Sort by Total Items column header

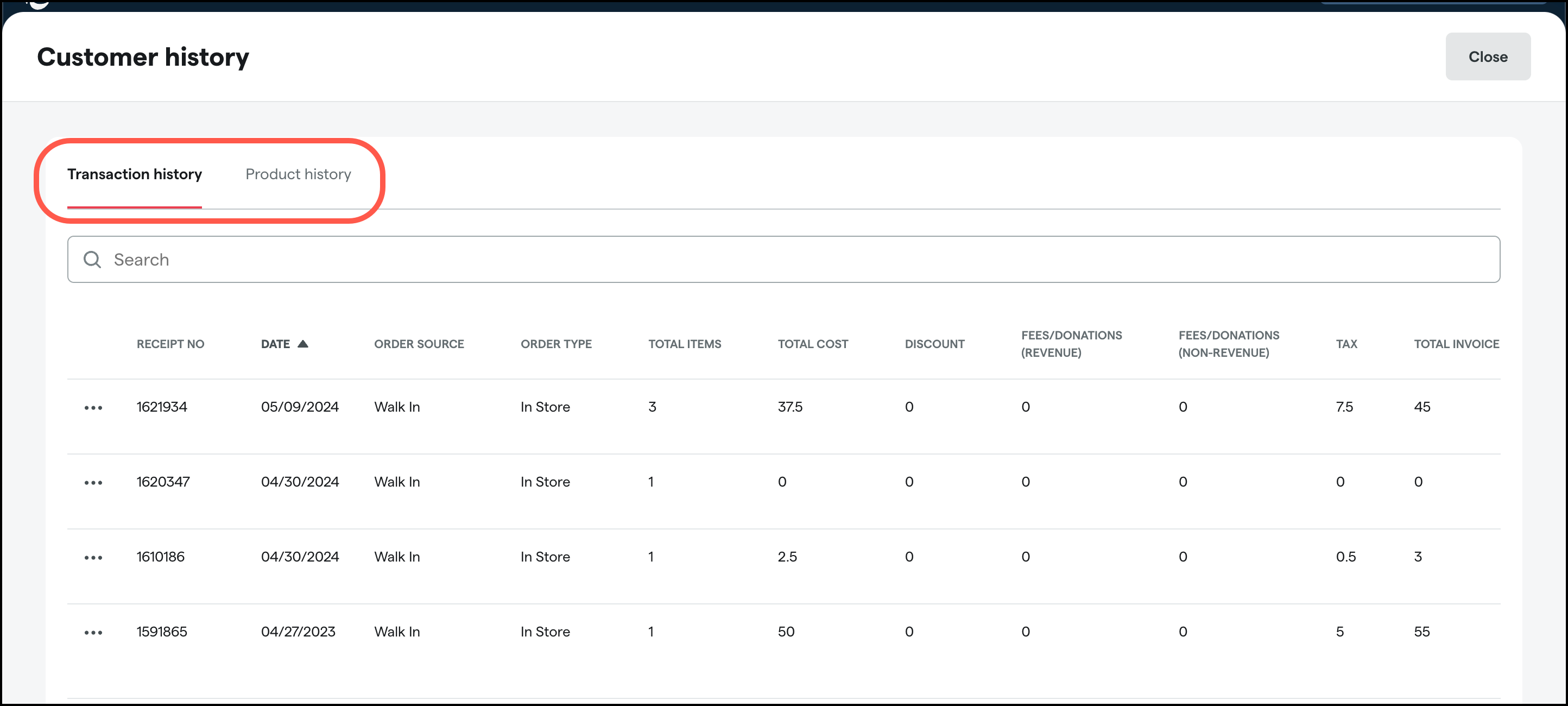tap(684, 344)
